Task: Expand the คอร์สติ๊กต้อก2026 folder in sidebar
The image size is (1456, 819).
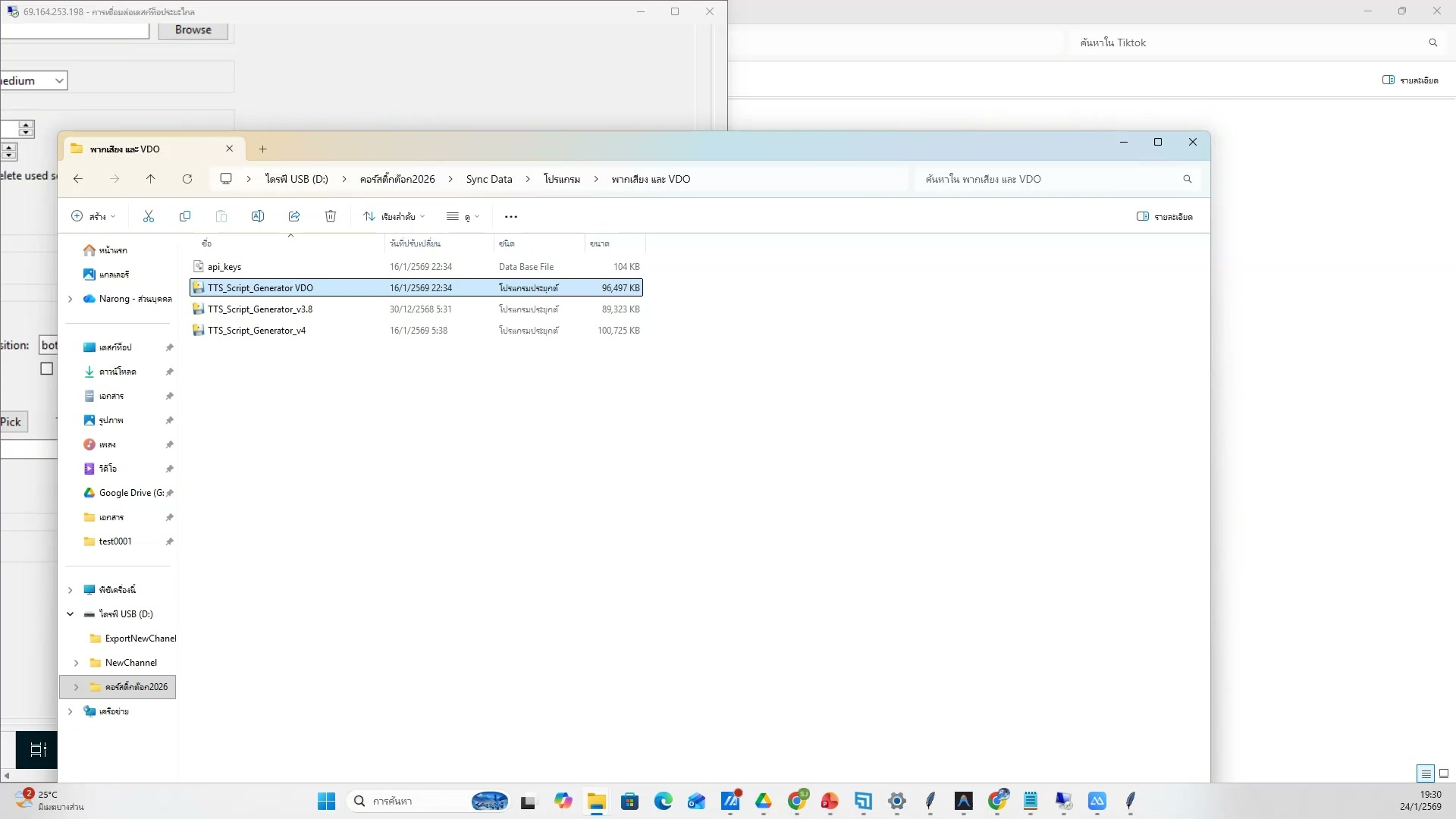Action: coord(75,687)
